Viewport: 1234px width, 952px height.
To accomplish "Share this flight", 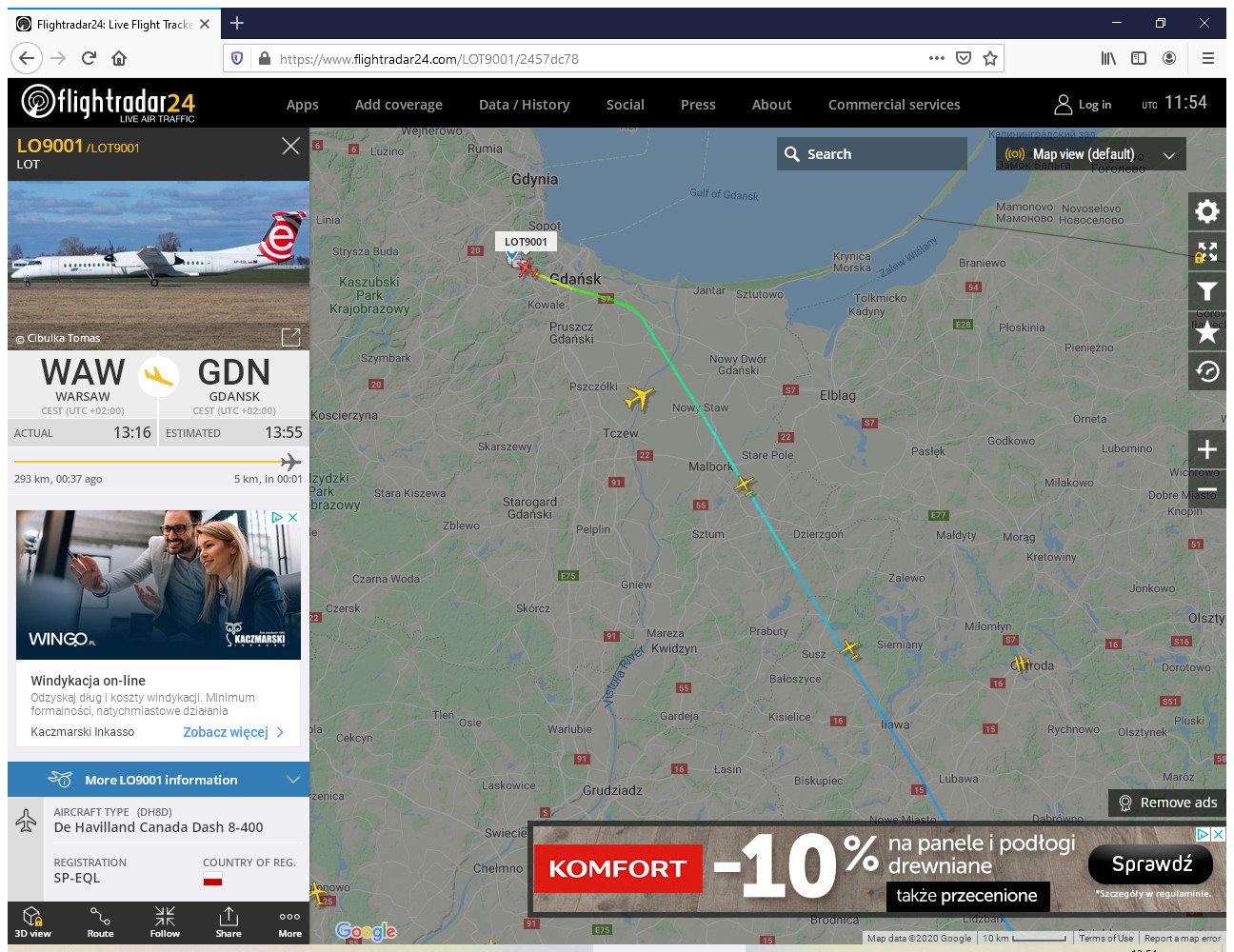I will (229, 922).
